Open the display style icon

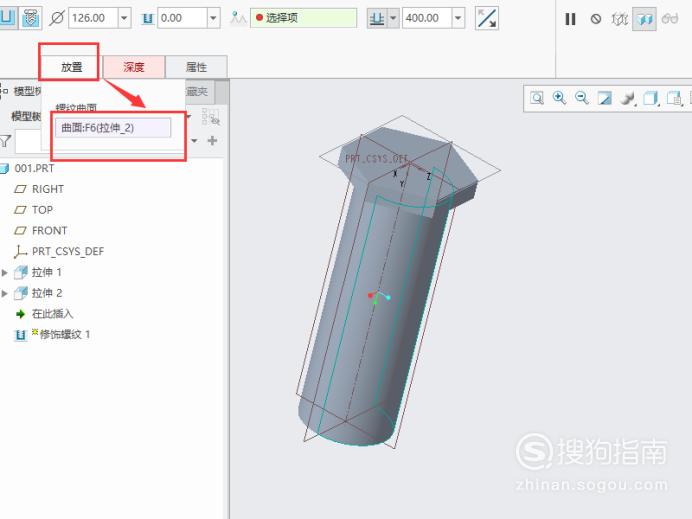tap(628, 98)
